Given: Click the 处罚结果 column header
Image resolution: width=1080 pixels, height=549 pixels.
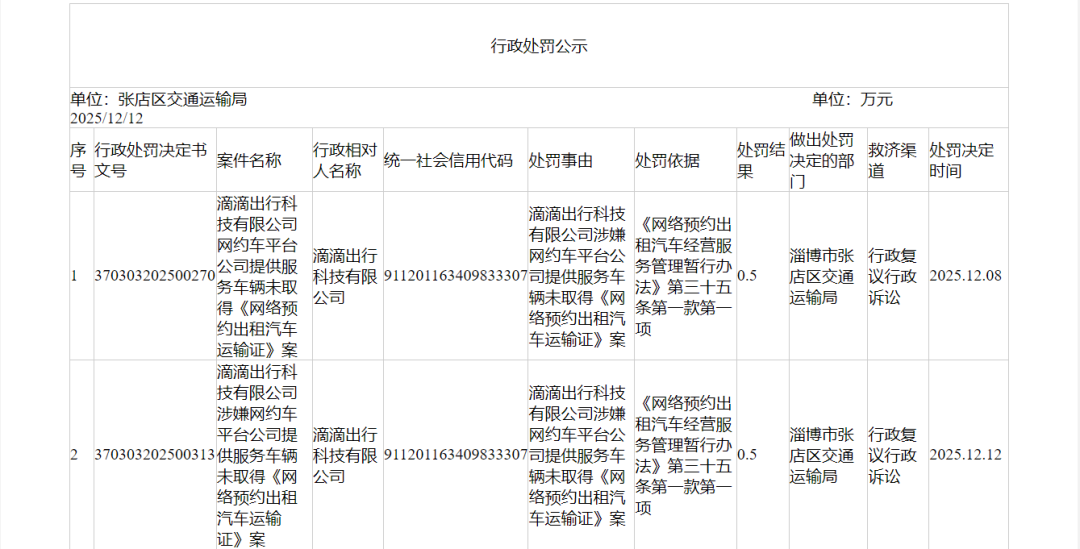Looking at the screenshot, I should [x=761, y=160].
